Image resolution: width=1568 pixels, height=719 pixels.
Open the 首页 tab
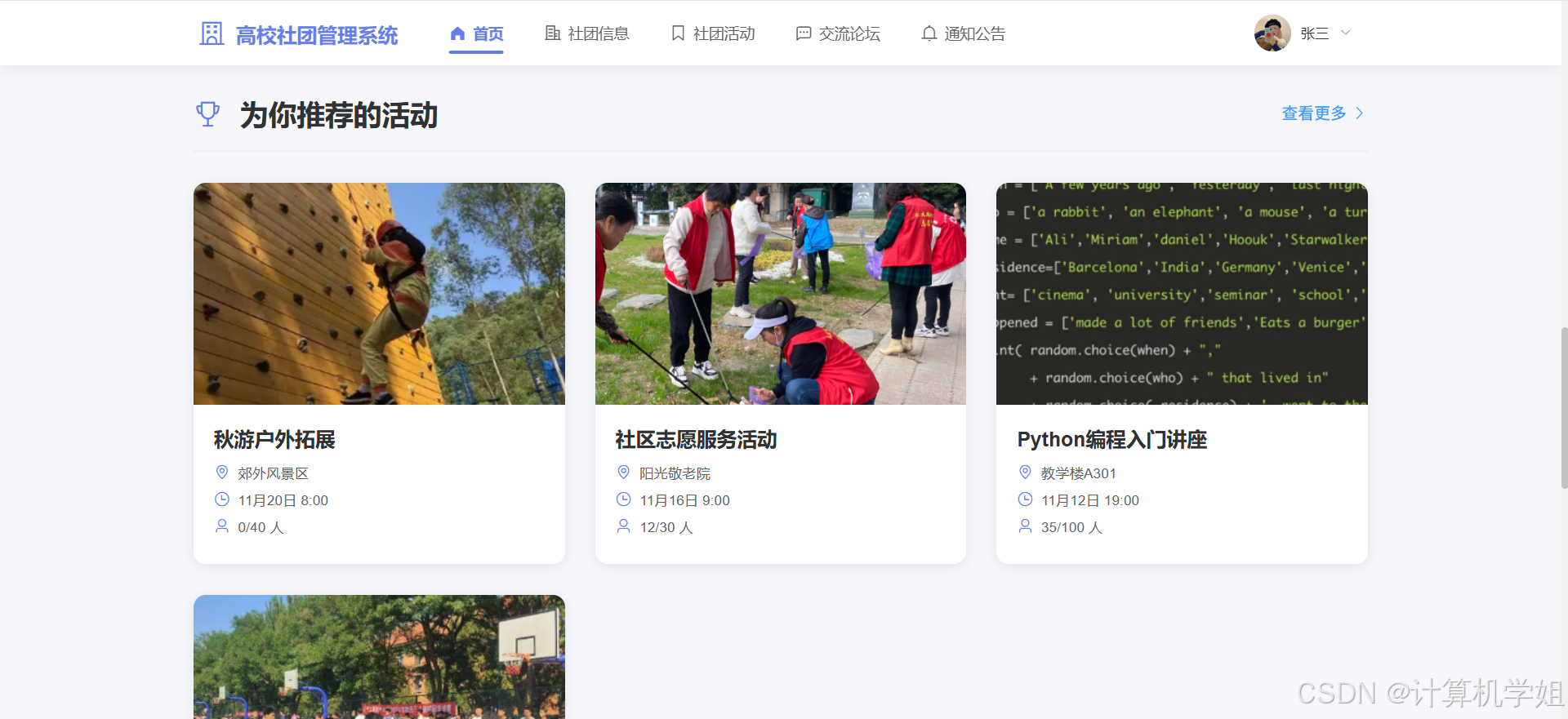pos(476,34)
